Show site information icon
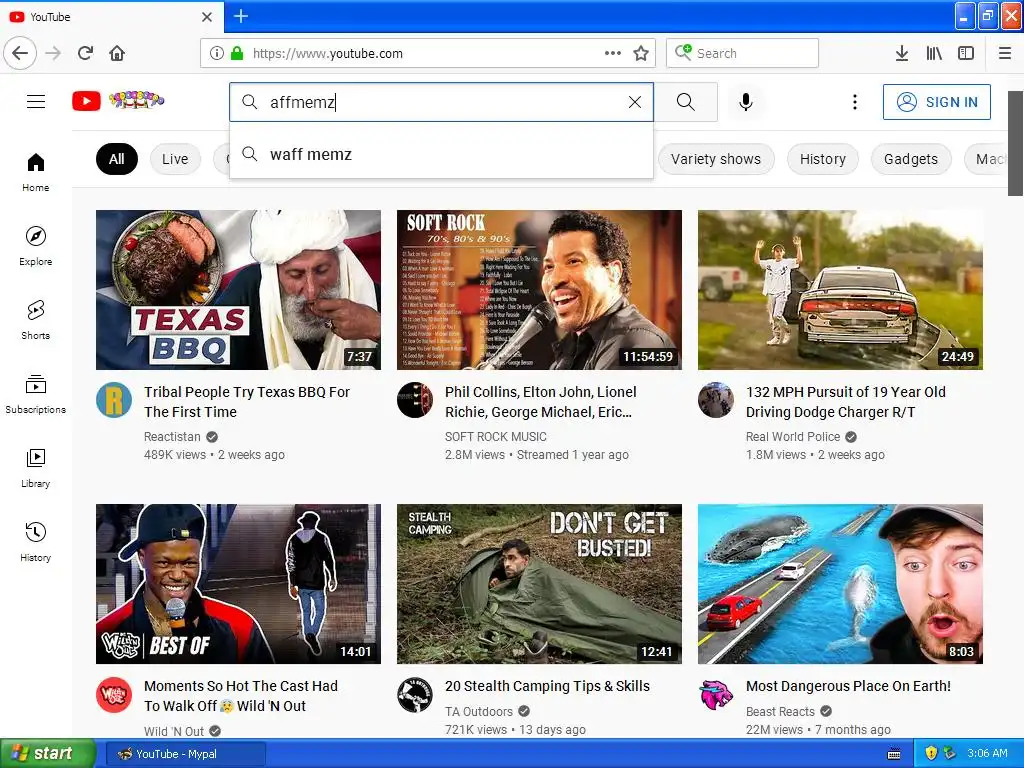1024x768 pixels. pyautogui.click(x=216, y=54)
